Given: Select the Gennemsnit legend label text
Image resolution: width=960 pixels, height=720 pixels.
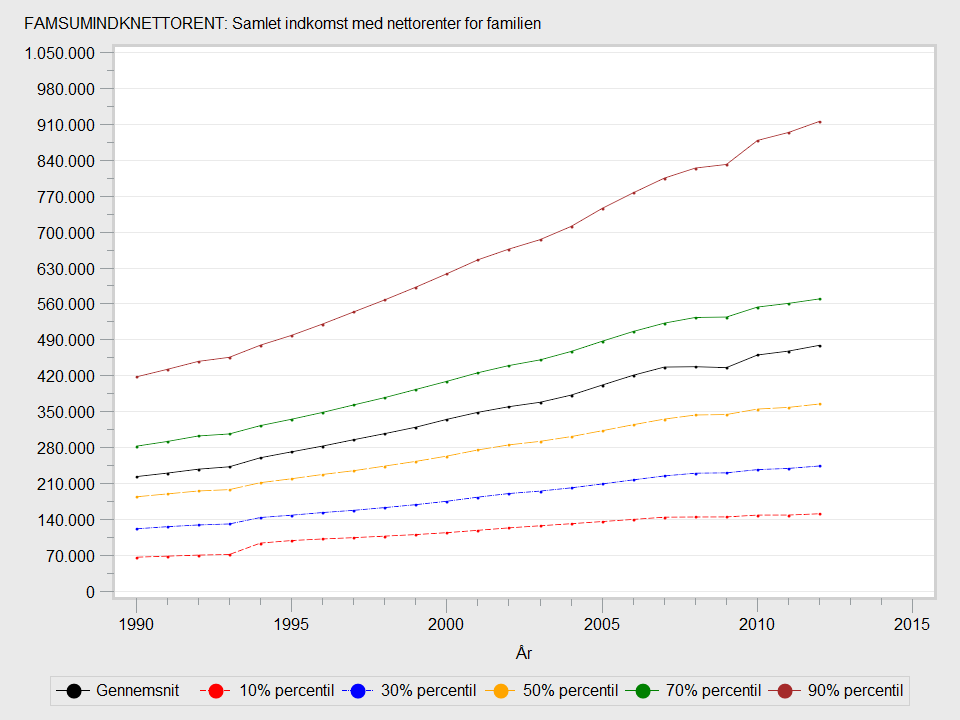Looking at the screenshot, I should click(x=136, y=690).
